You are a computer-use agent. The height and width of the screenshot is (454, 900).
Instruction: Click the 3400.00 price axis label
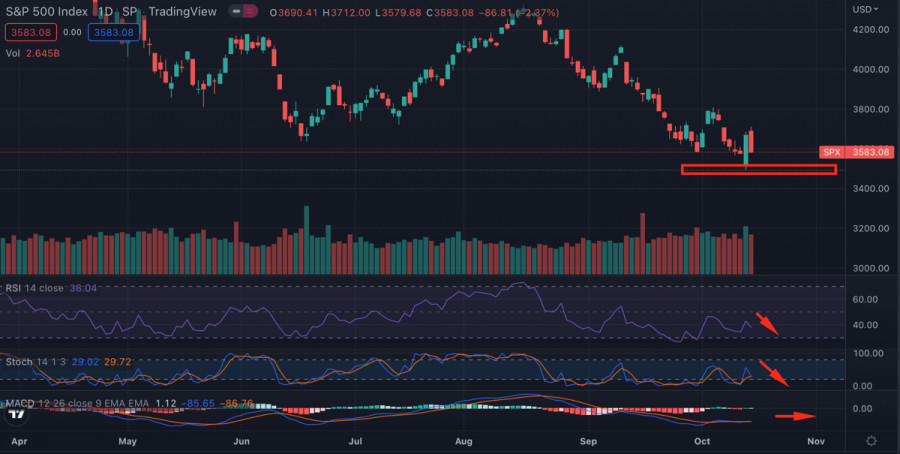[870, 189]
